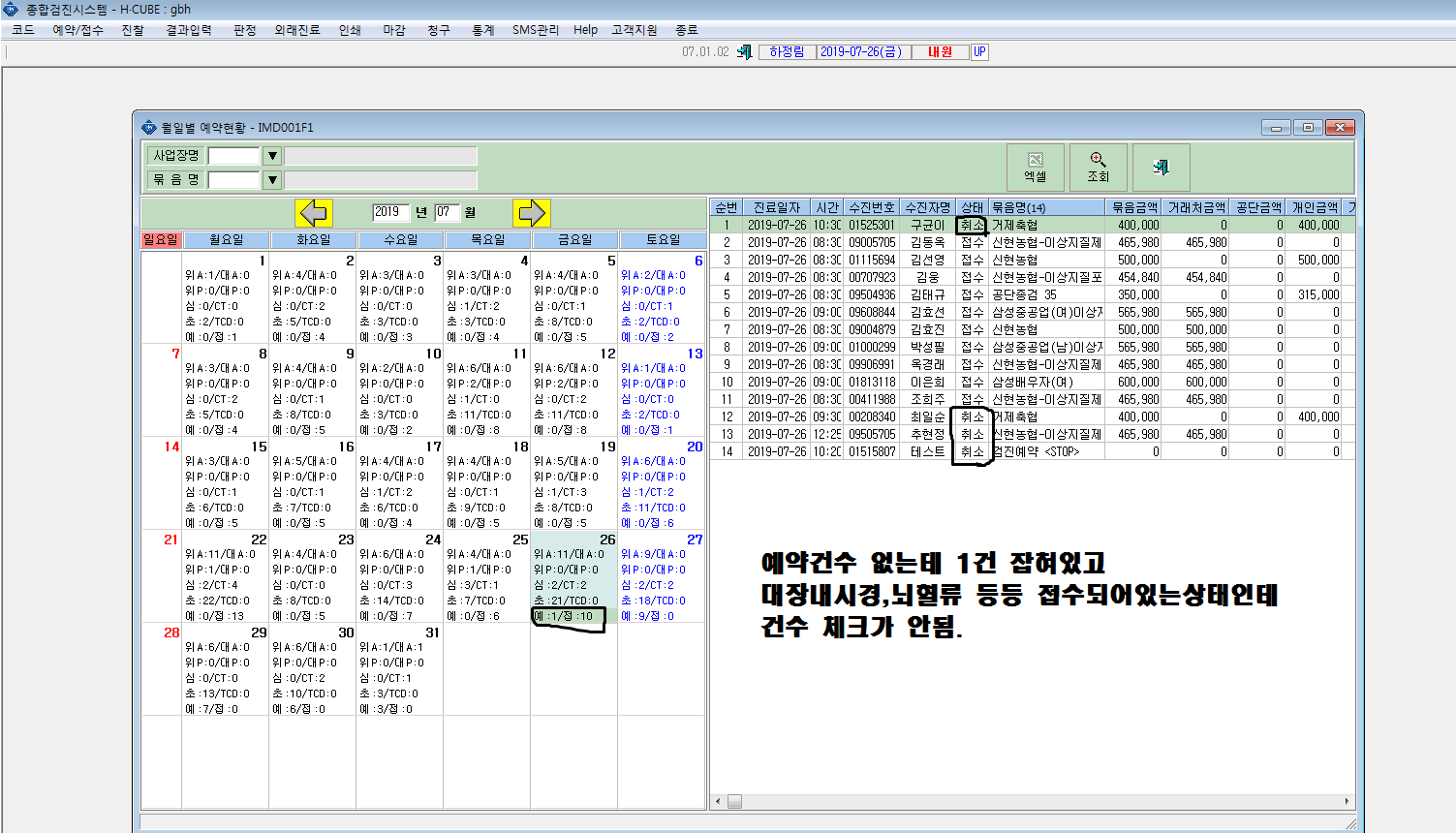Click the 2019-07-26(금) date button
1456x833 pixels.
pyautogui.click(x=861, y=52)
